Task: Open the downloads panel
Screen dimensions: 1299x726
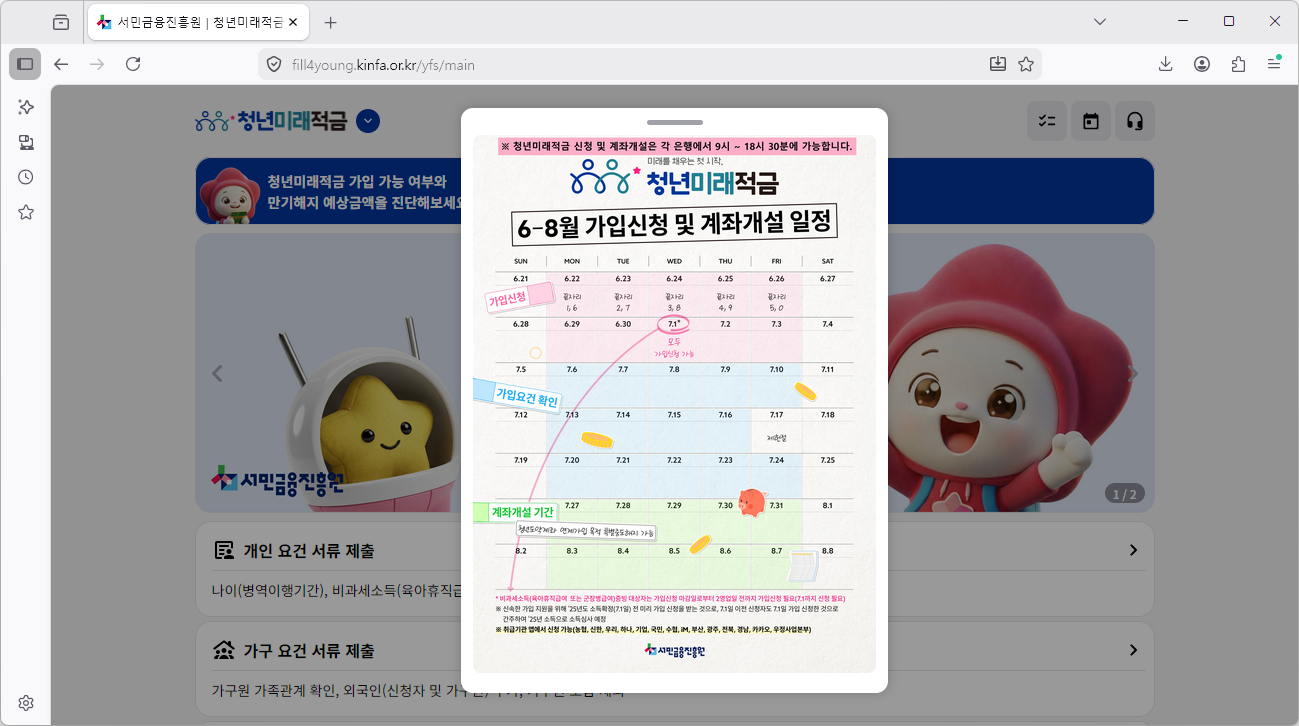Action: [1166, 64]
